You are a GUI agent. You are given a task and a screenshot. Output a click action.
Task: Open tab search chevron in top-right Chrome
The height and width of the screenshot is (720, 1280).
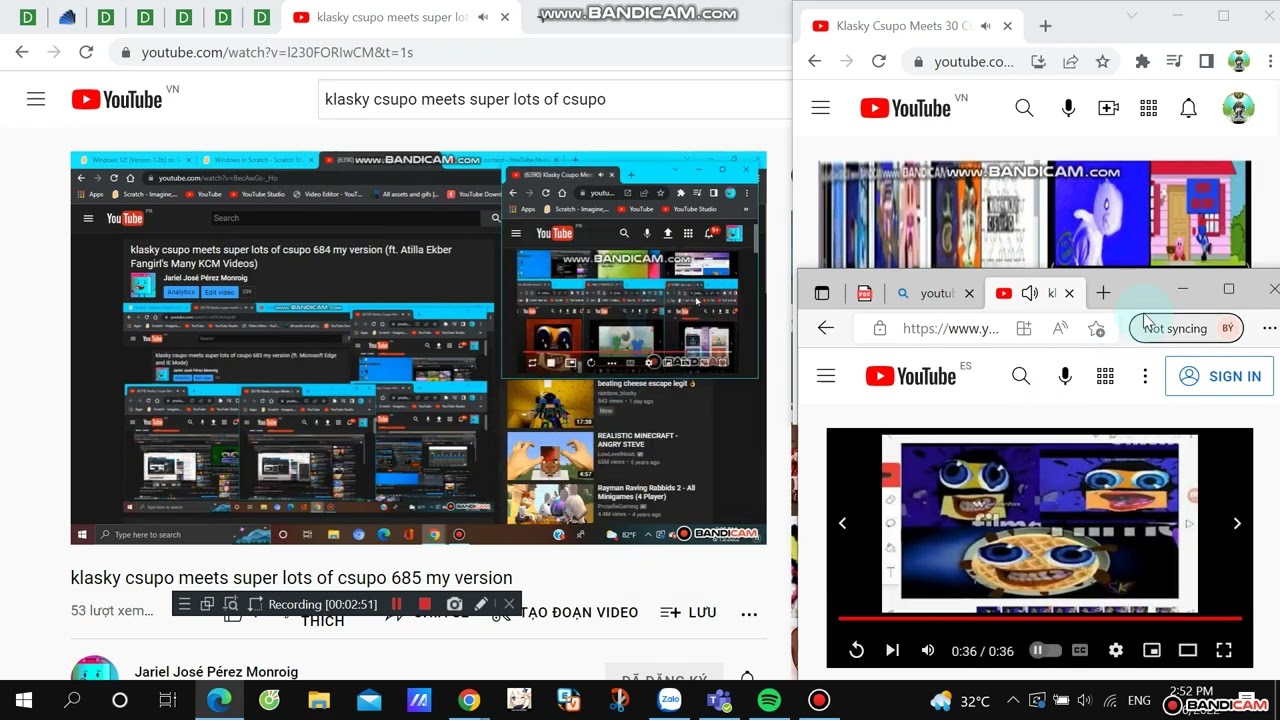(x=1132, y=16)
